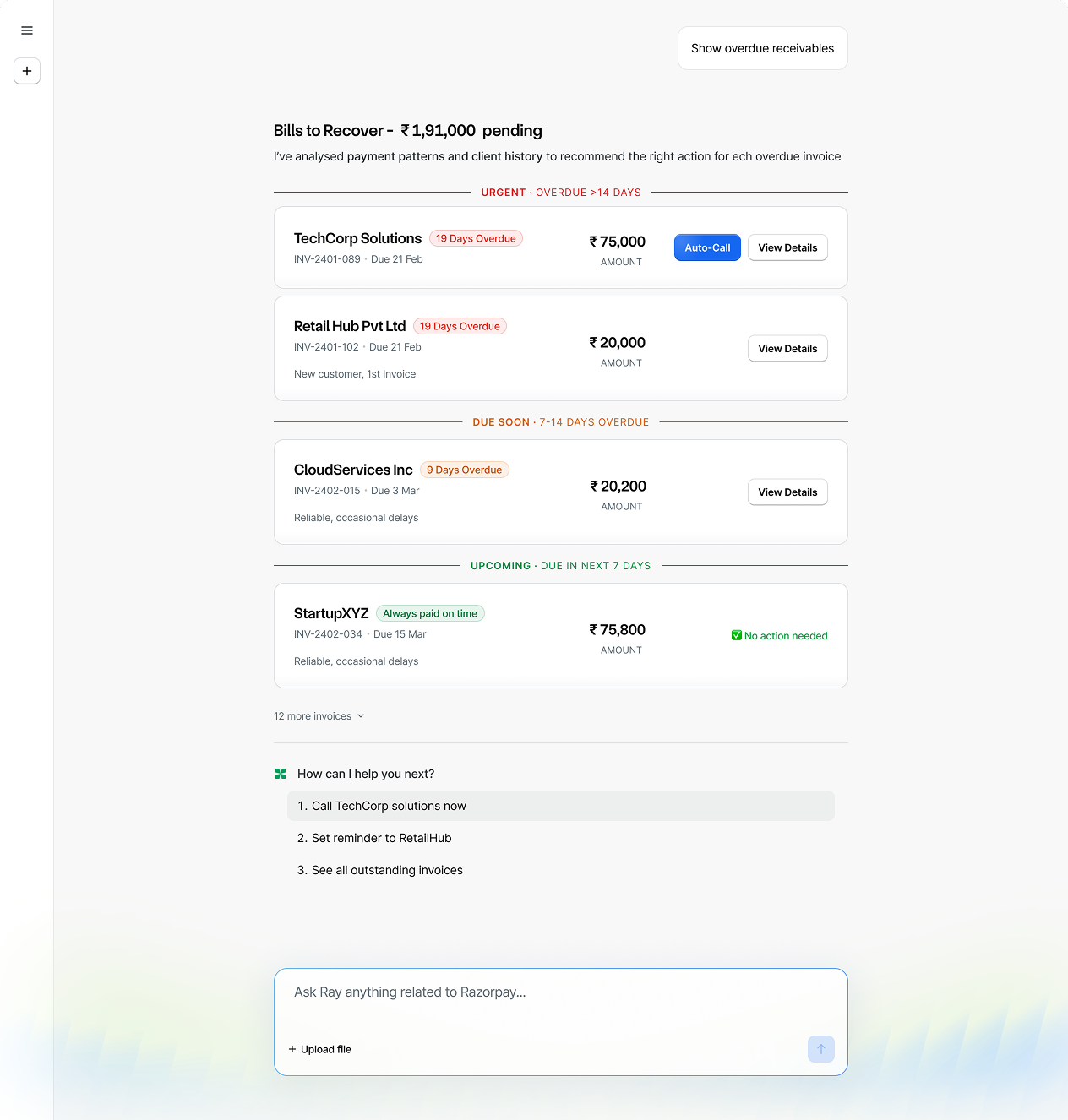Click the green checkmark beside No action needed
Image resolution: width=1068 pixels, height=1120 pixels.
737,635
